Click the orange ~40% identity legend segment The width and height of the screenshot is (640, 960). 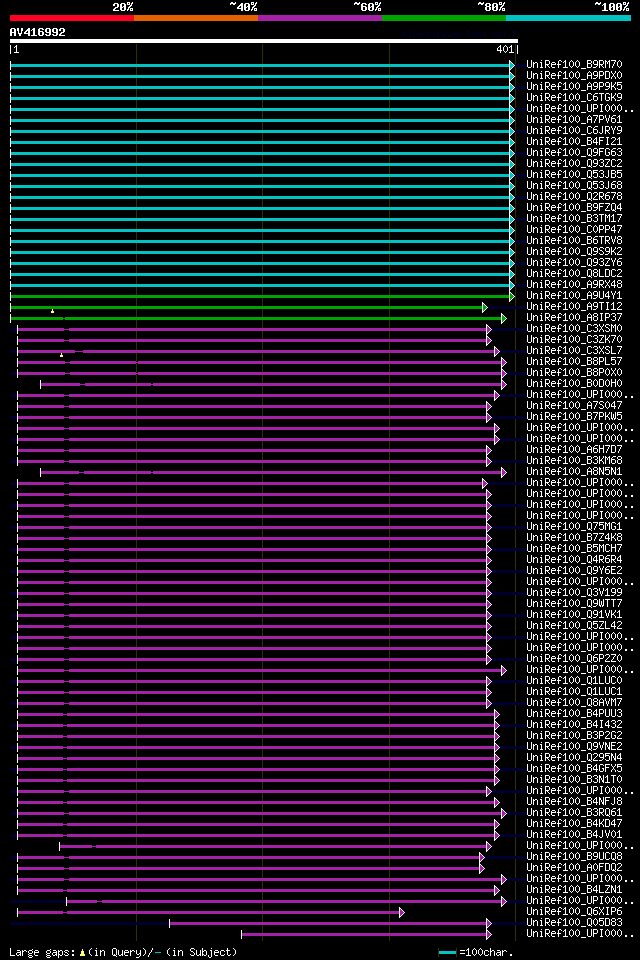[x=196, y=18]
